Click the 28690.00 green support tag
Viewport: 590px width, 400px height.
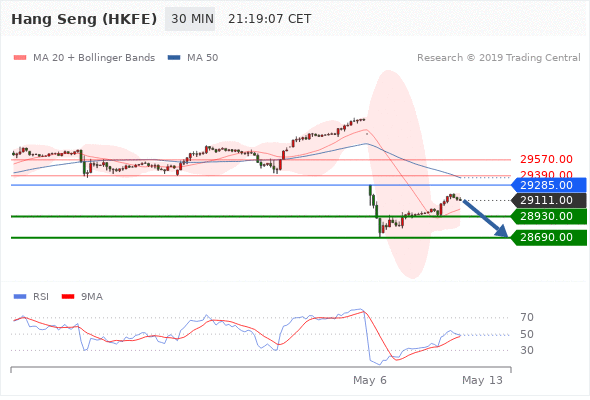pyautogui.click(x=549, y=237)
